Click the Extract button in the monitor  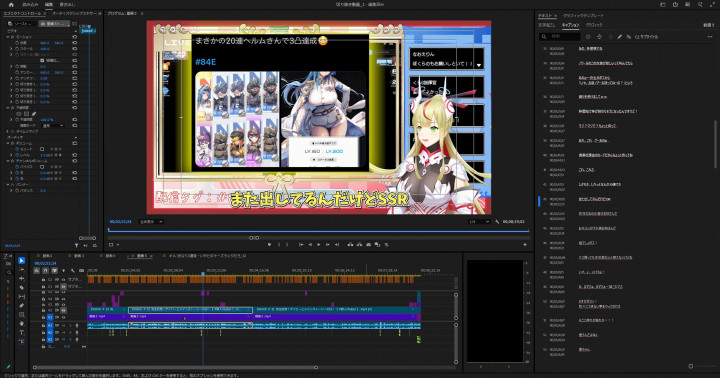(x=360, y=244)
